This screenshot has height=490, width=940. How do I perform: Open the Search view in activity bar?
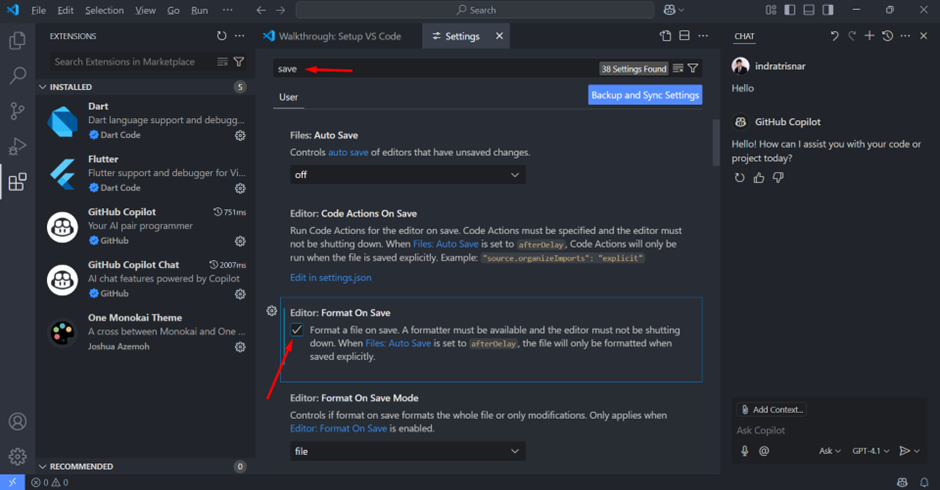point(17,76)
